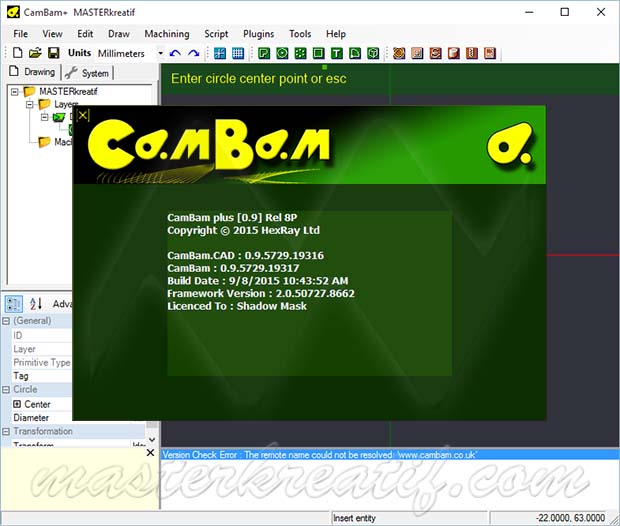The height and width of the screenshot is (526, 620).
Task: Open the Tools menu
Action: pyautogui.click(x=300, y=34)
